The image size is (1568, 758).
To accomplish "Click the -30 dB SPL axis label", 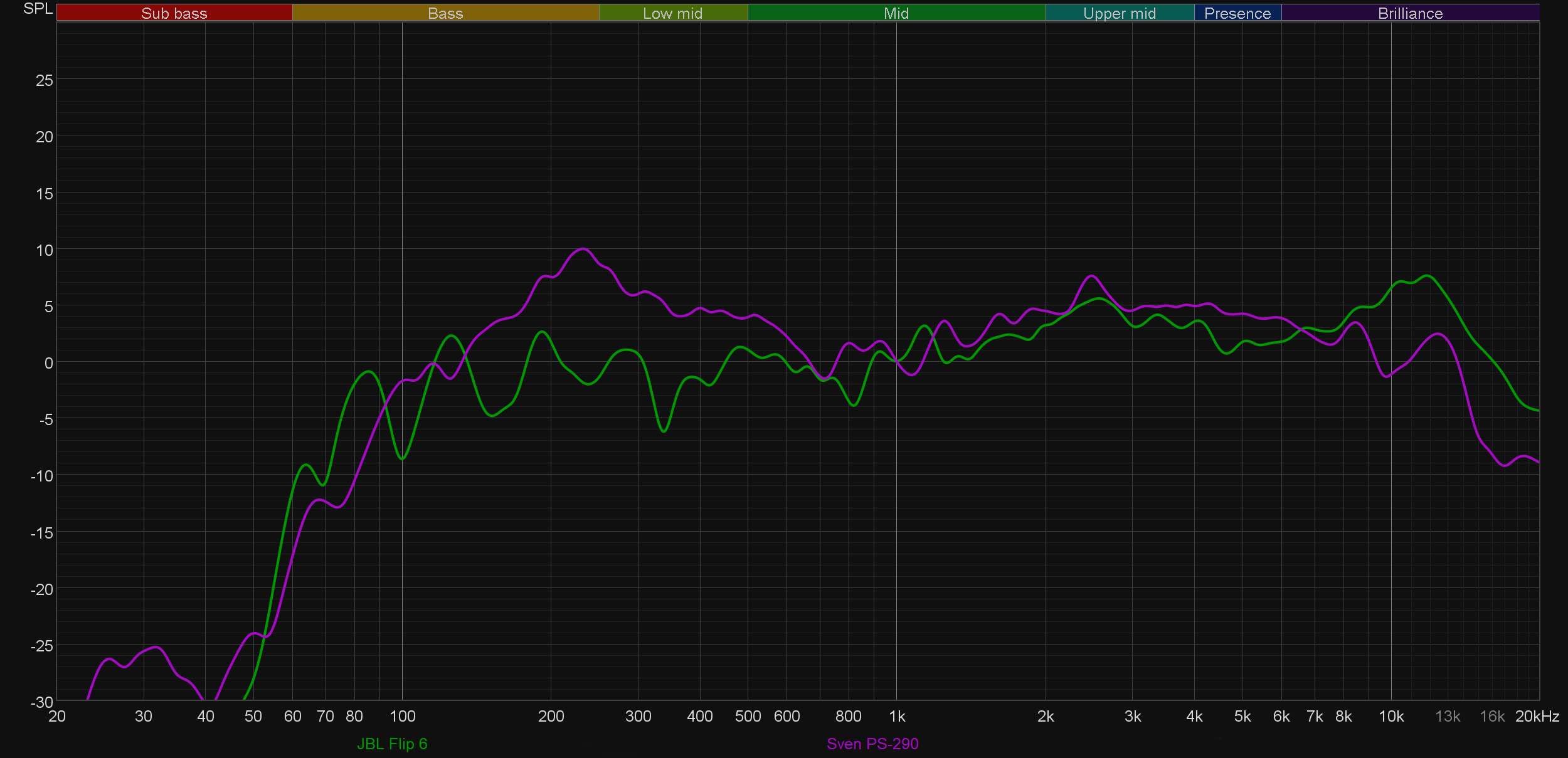I will [x=41, y=702].
